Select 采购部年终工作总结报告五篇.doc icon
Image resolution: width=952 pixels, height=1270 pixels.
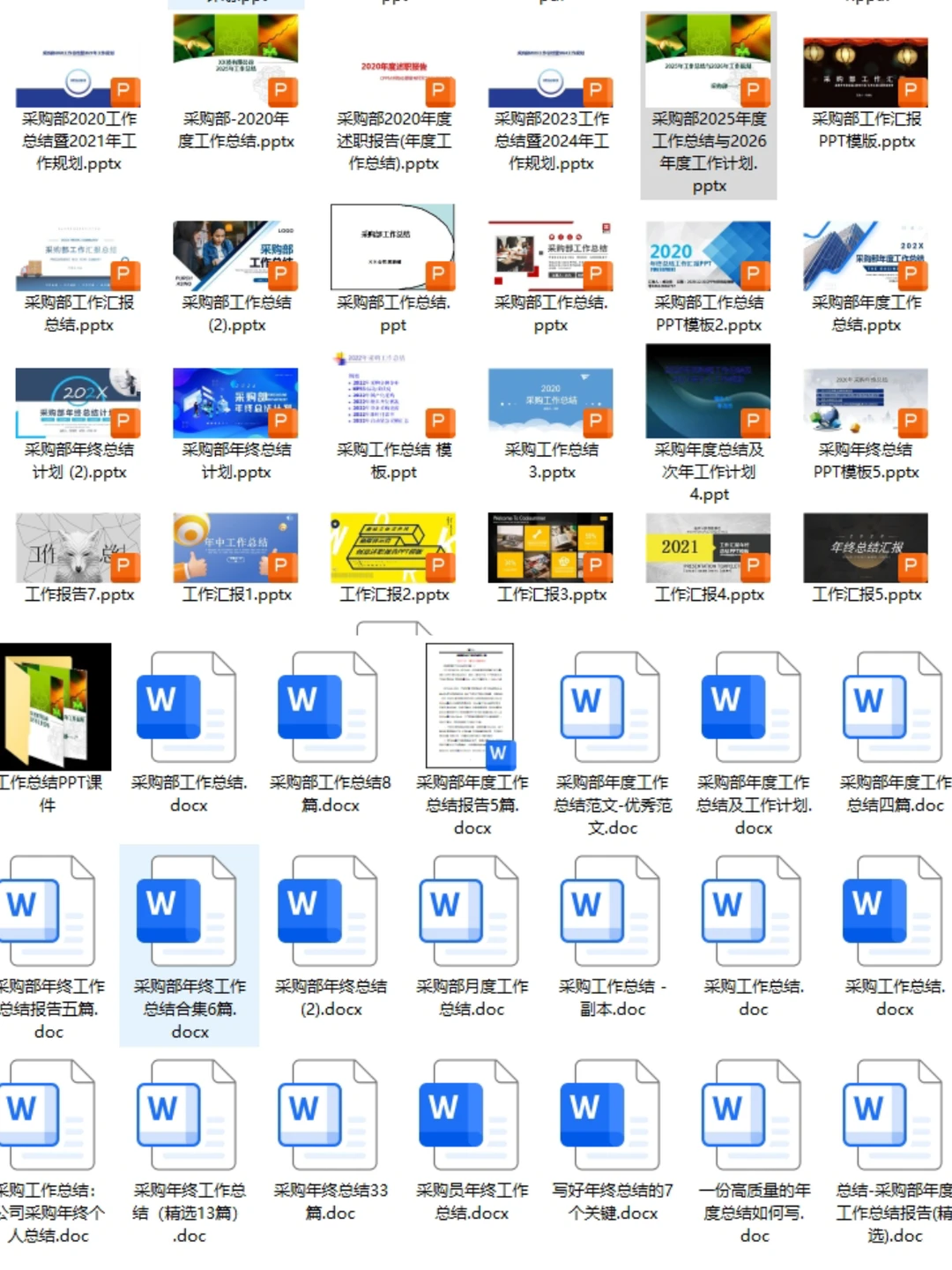48,911
